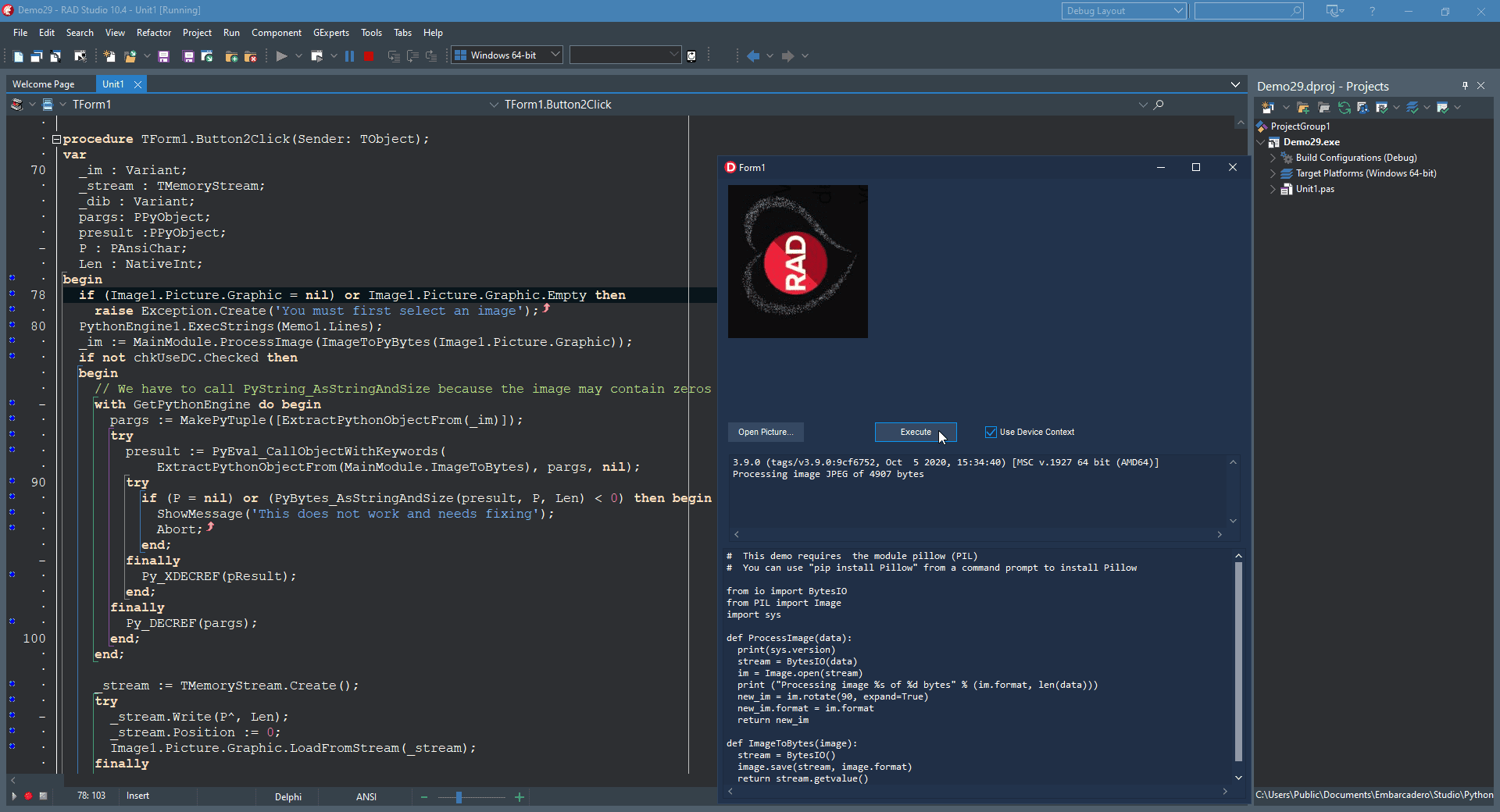Select ProjectGroup1 in Projects tree

tap(1300, 126)
